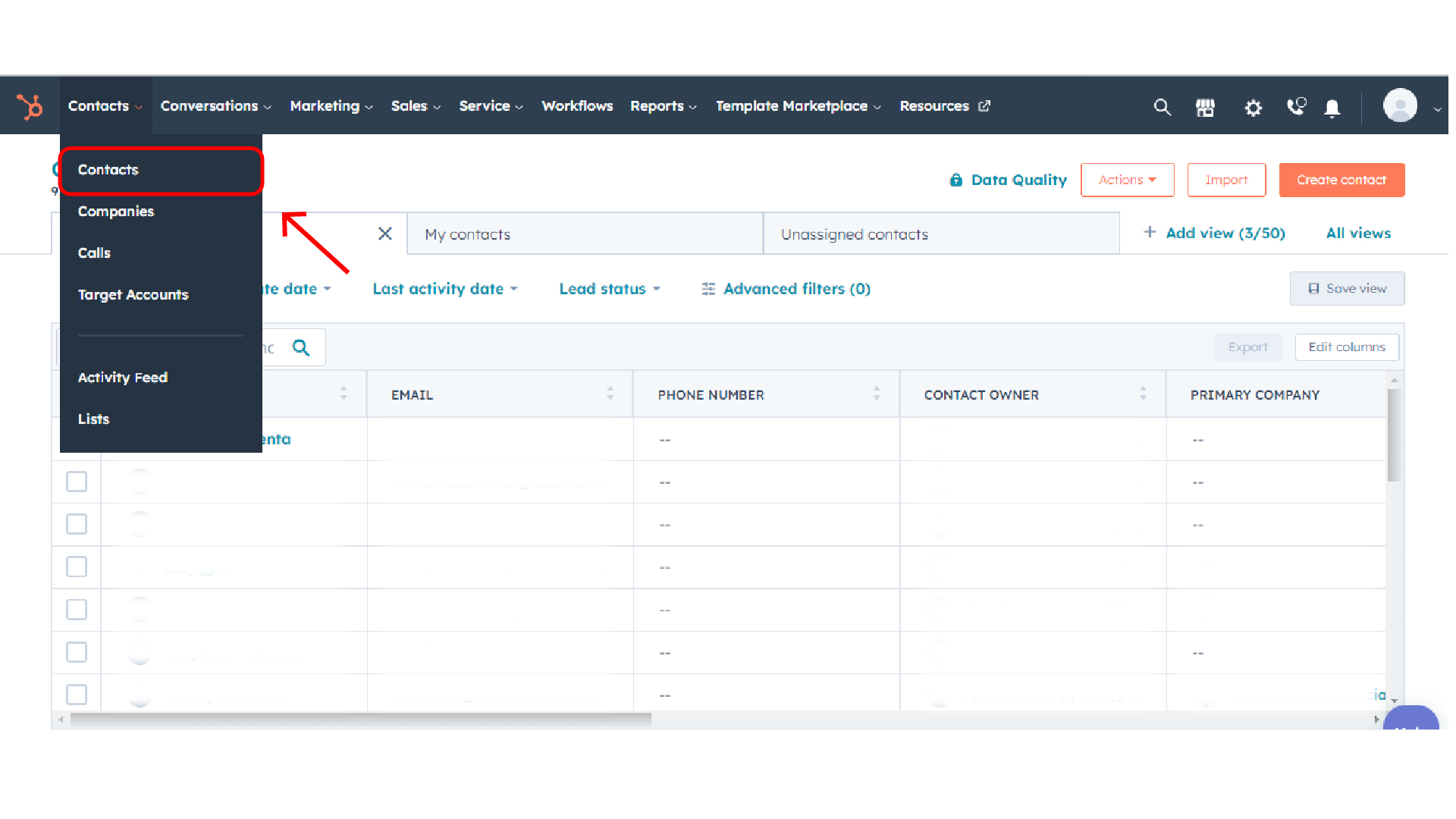Viewport: 1456px width, 819px height.
Task: Click the Save view button
Action: point(1347,288)
